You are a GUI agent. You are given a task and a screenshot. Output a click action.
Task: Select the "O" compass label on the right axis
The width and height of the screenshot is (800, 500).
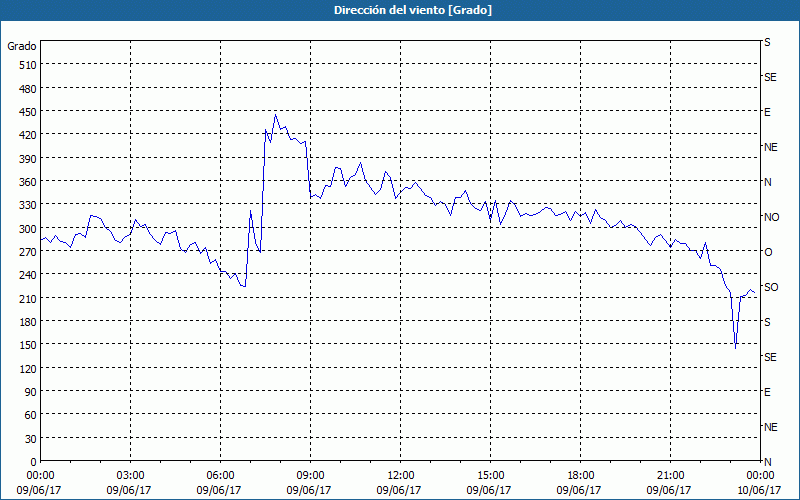click(768, 252)
